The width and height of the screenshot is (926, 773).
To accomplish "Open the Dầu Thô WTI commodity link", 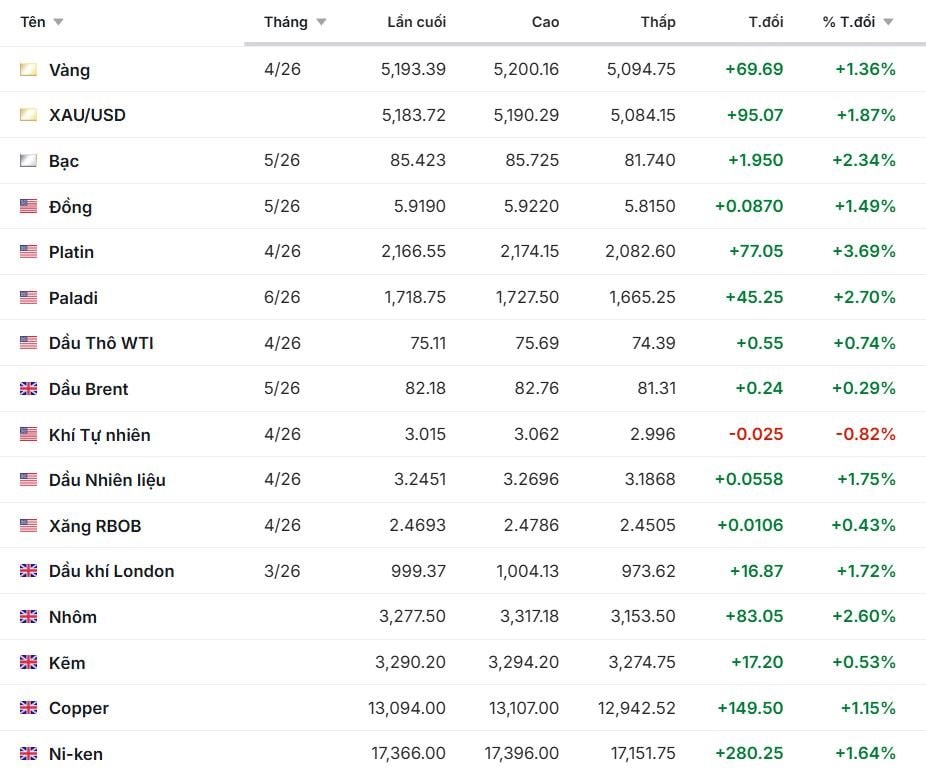I will (101, 343).
